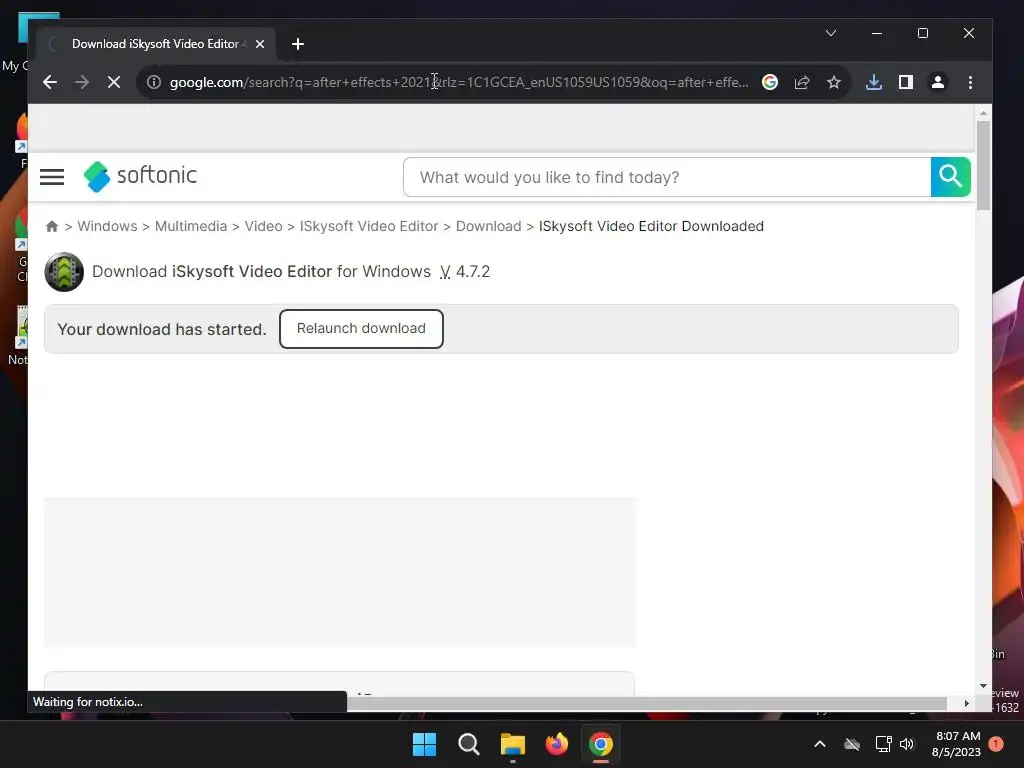Select the Download iSkysoft Video Editor tab

tap(155, 44)
